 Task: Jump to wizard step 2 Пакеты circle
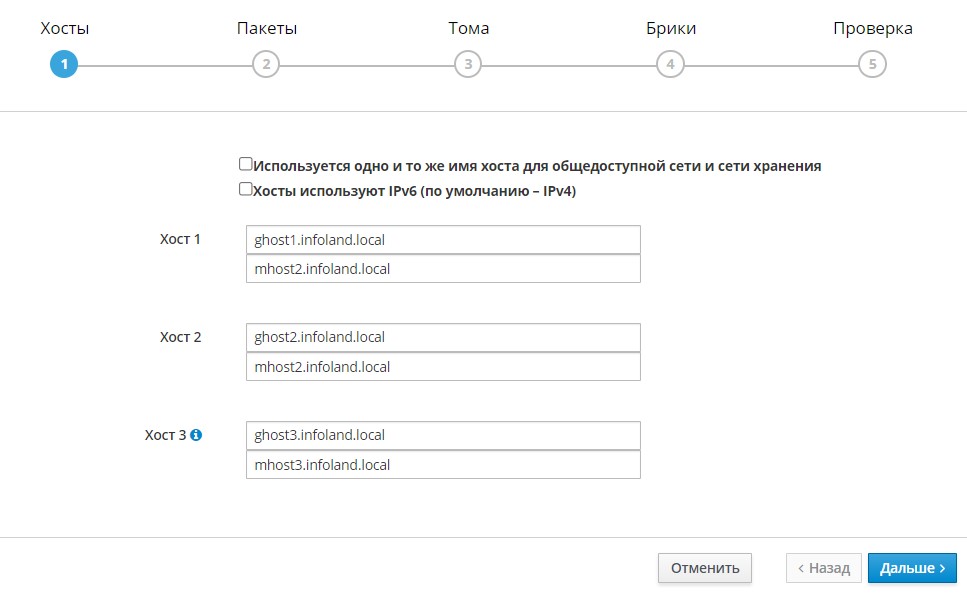[x=266, y=64]
